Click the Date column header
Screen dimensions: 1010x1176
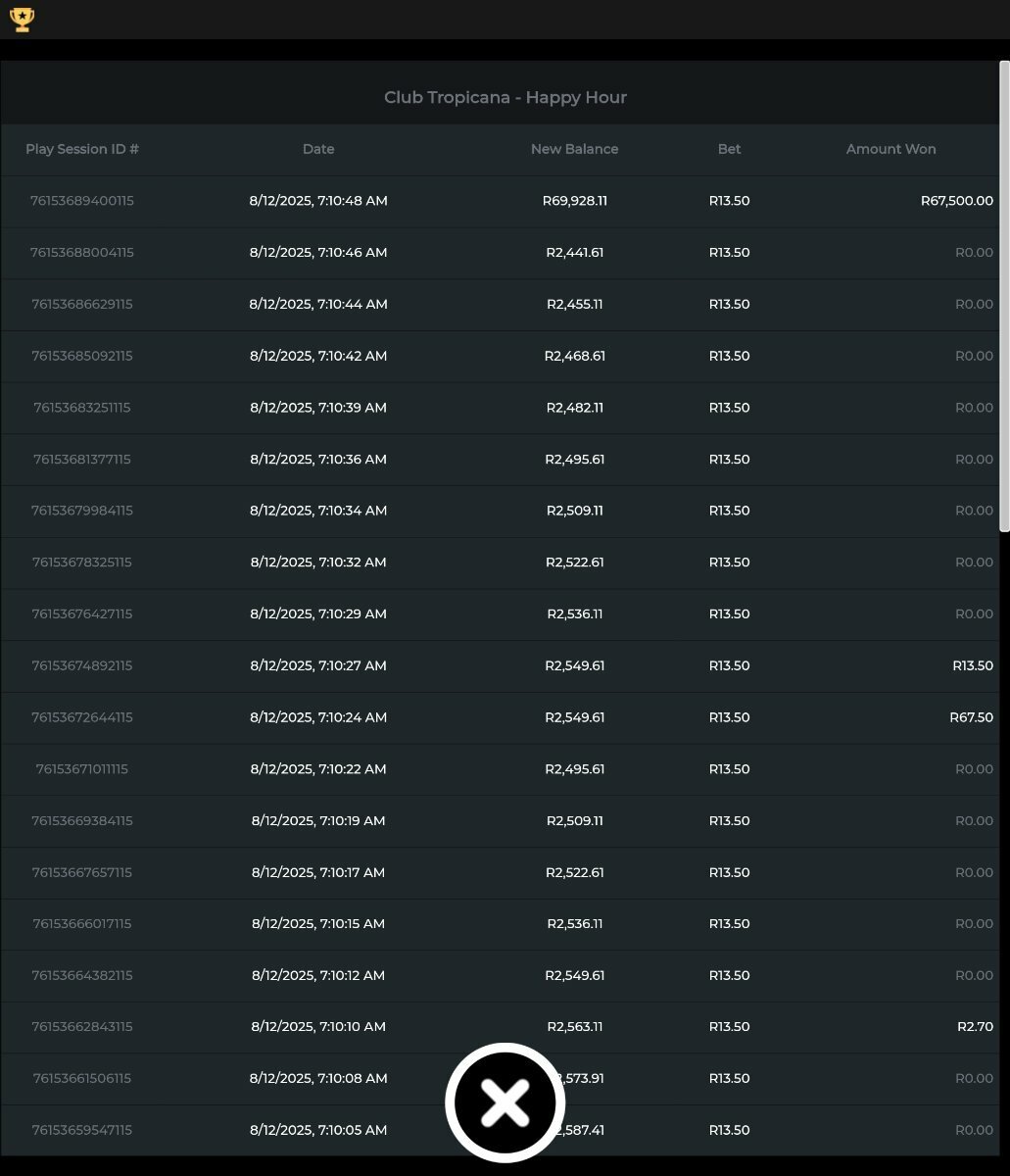click(x=318, y=149)
